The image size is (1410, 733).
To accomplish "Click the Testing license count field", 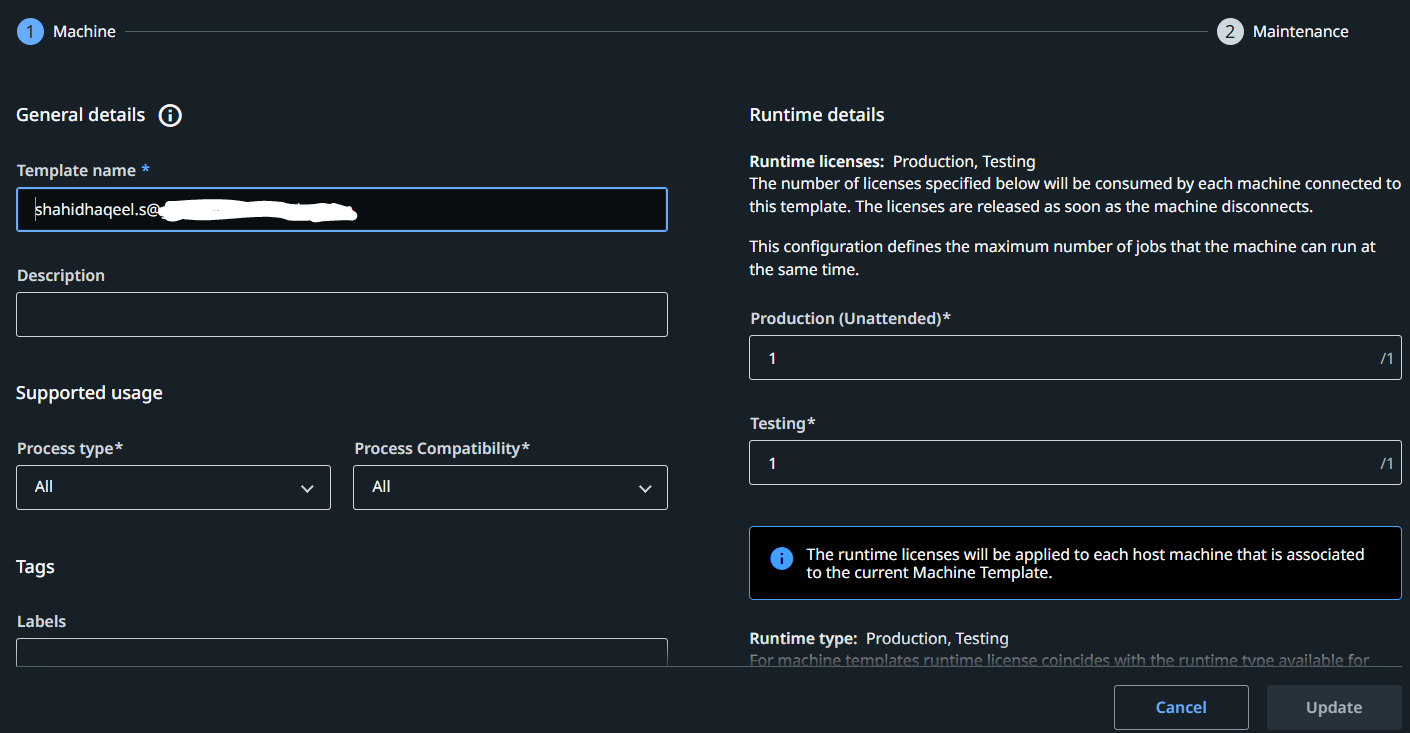I will coord(1060,463).
